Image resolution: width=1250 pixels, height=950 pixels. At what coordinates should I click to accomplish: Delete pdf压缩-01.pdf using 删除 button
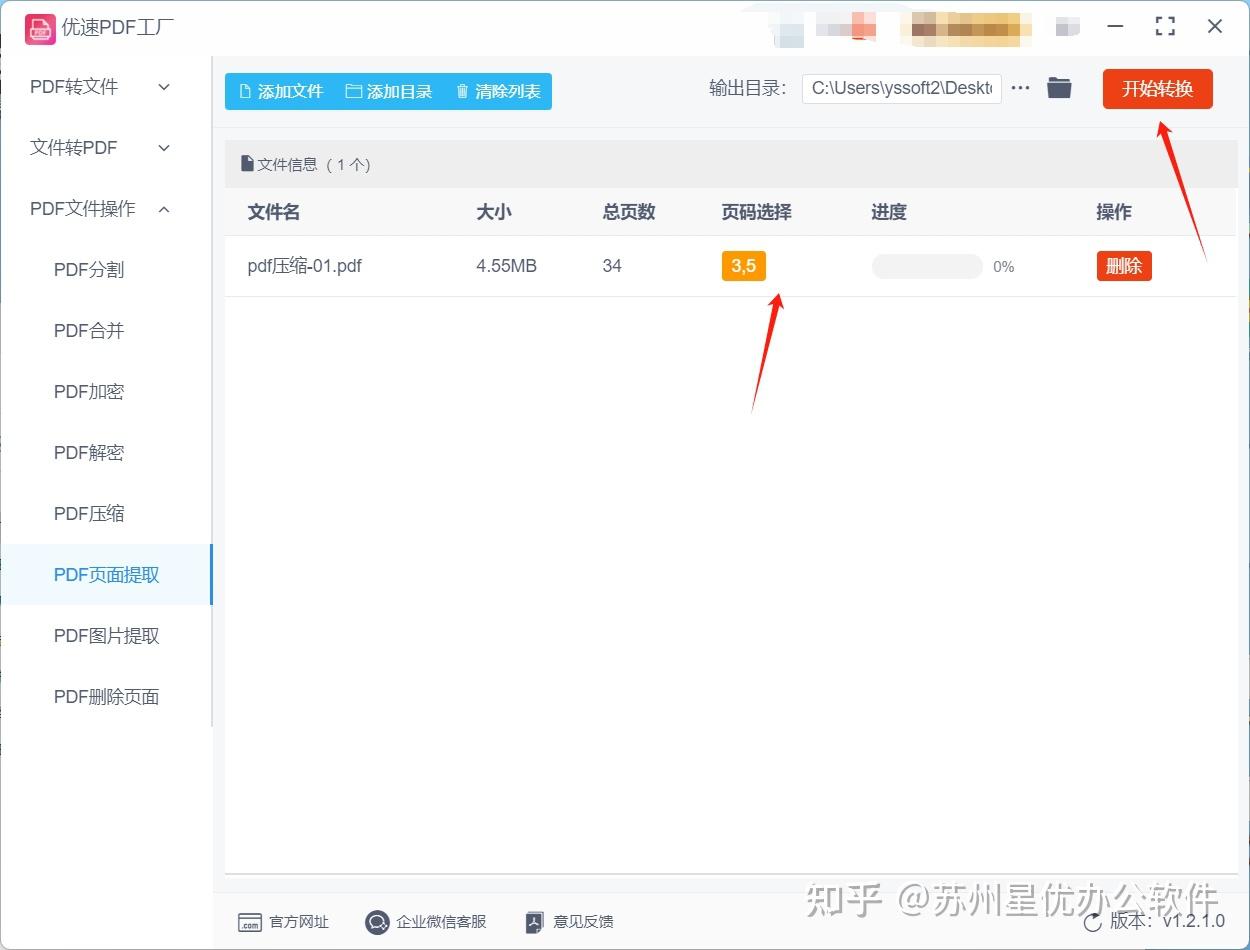[x=1124, y=266]
